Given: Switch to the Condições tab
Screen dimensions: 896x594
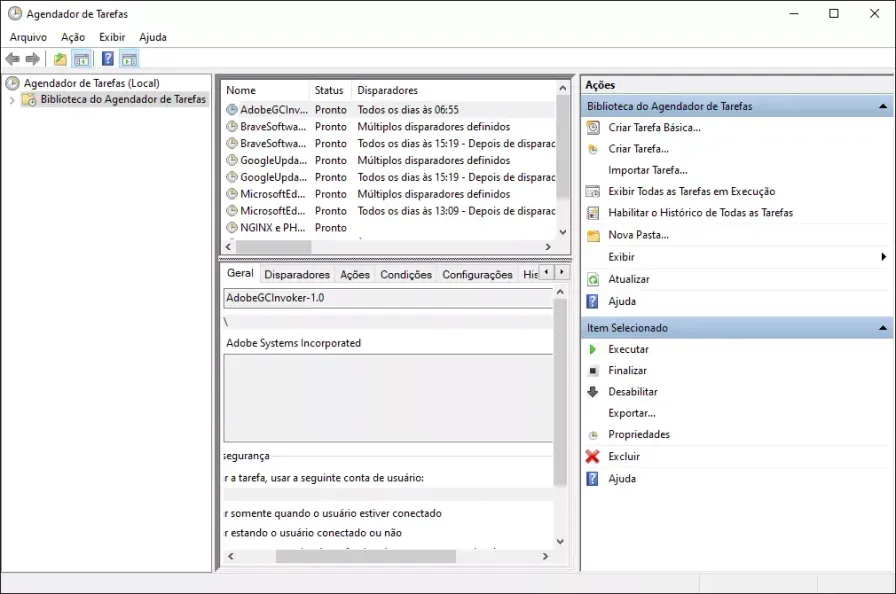Looking at the screenshot, I should click(406, 274).
